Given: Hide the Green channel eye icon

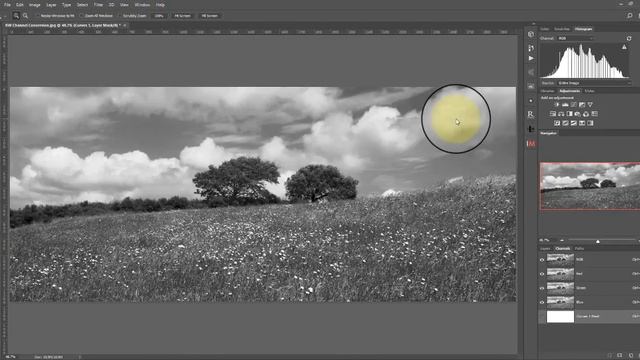Looking at the screenshot, I should pyautogui.click(x=542, y=288).
